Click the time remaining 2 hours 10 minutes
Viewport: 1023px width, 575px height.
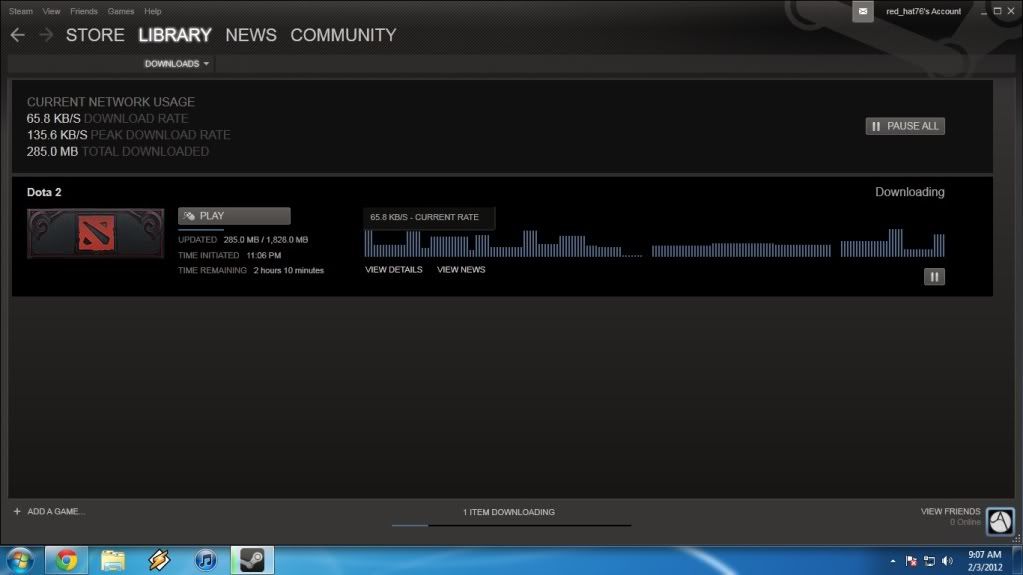[288, 270]
